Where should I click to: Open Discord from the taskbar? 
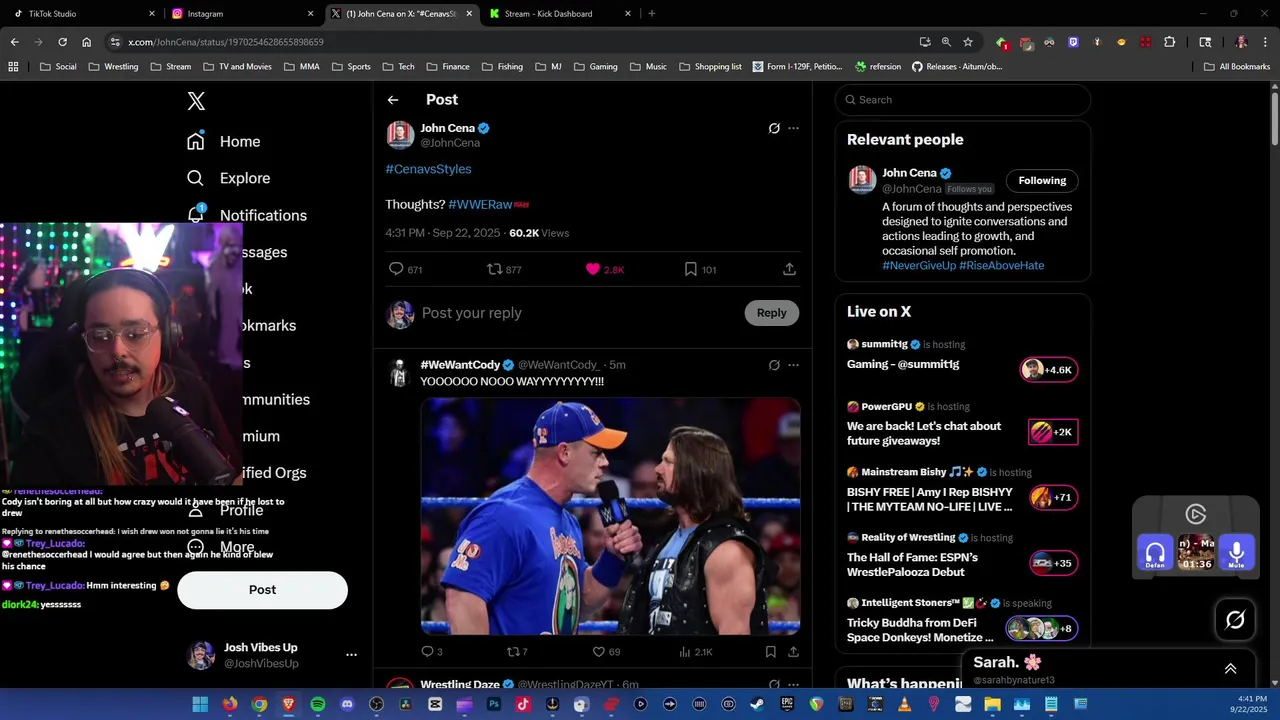[x=347, y=704]
